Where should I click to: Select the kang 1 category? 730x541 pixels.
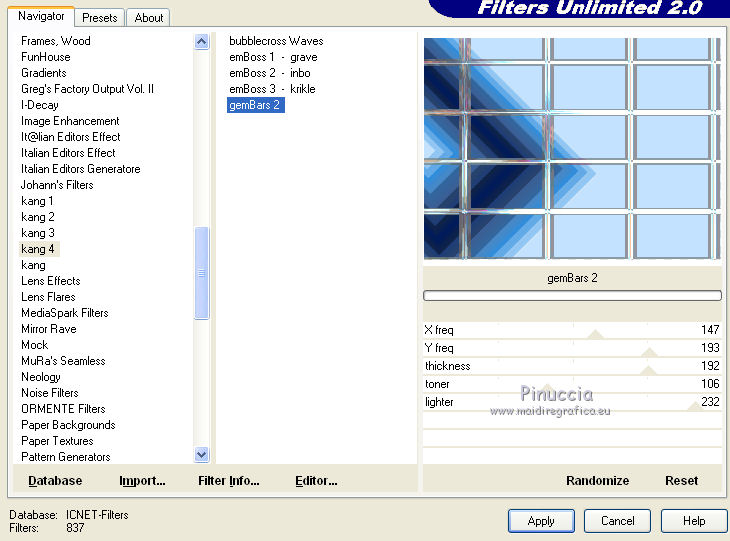tap(37, 201)
